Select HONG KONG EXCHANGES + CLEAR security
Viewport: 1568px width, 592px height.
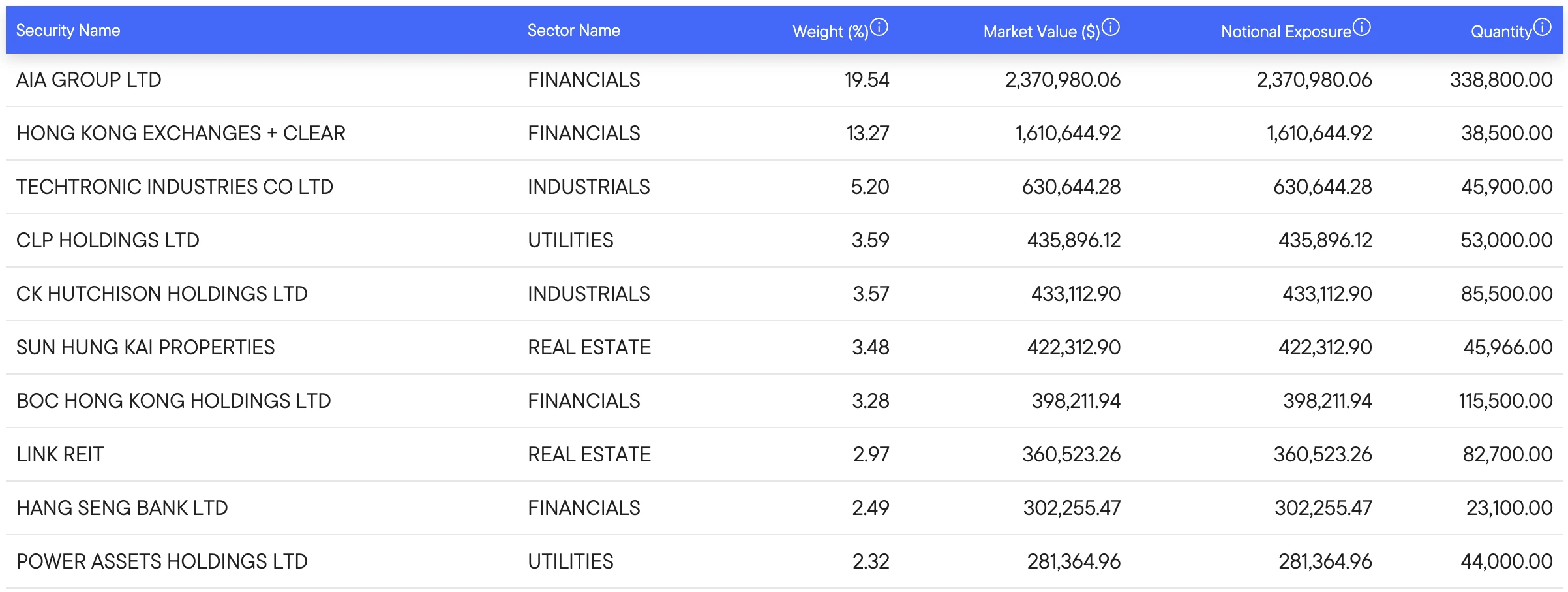pyautogui.click(x=181, y=133)
